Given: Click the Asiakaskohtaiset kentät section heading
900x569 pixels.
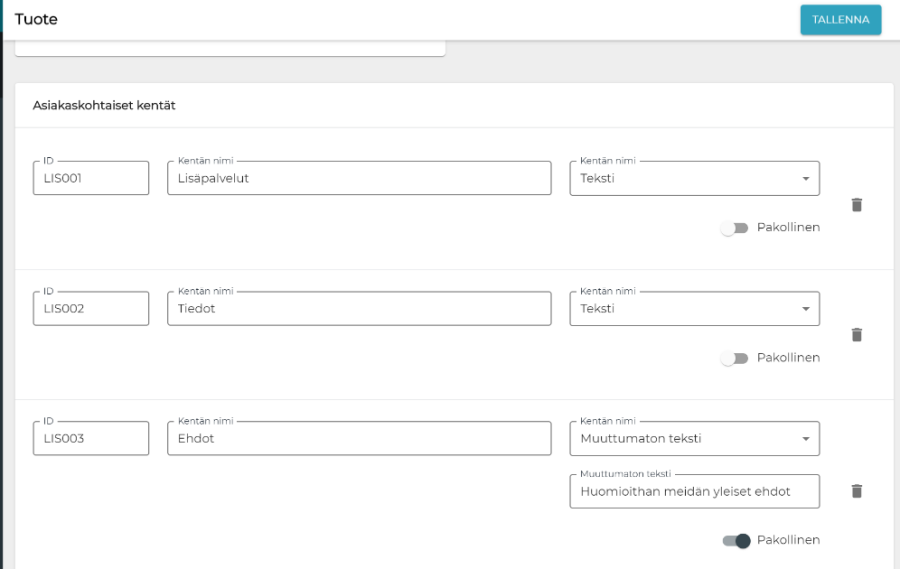Looking at the screenshot, I should pos(104,105).
